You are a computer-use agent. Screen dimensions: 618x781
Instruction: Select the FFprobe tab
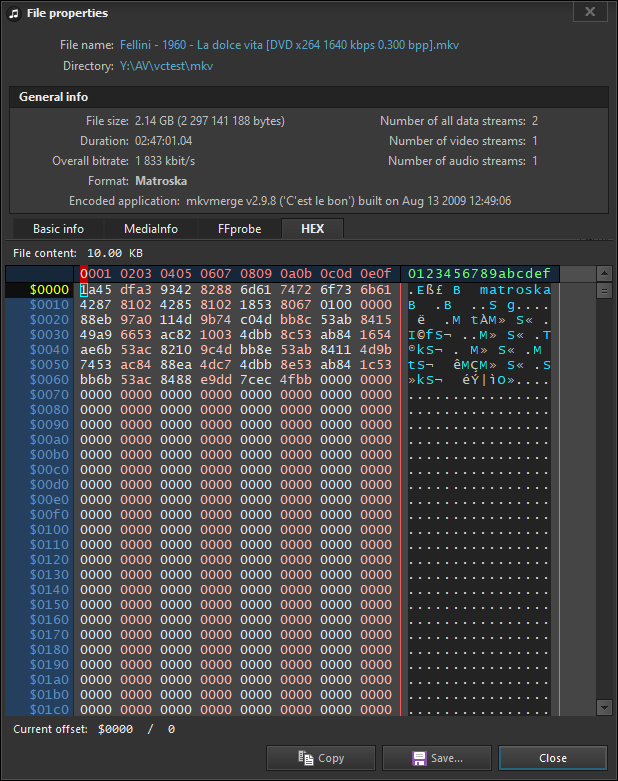[x=239, y=229]
